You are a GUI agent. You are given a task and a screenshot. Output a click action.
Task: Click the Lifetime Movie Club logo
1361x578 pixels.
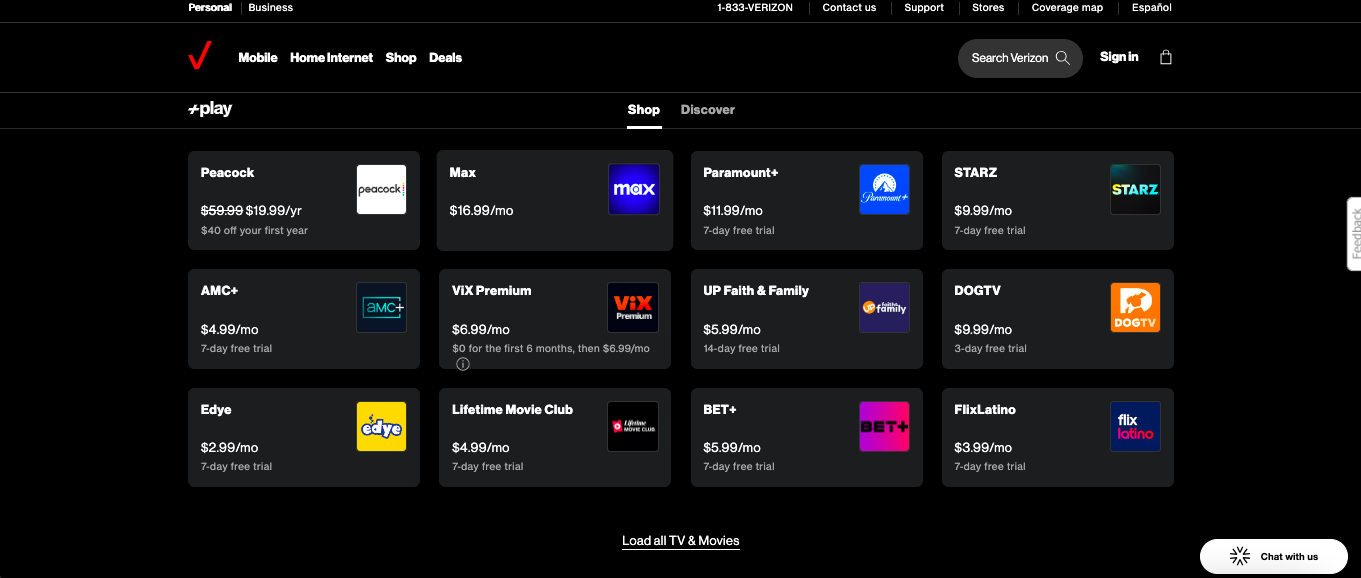click(633, 426)
